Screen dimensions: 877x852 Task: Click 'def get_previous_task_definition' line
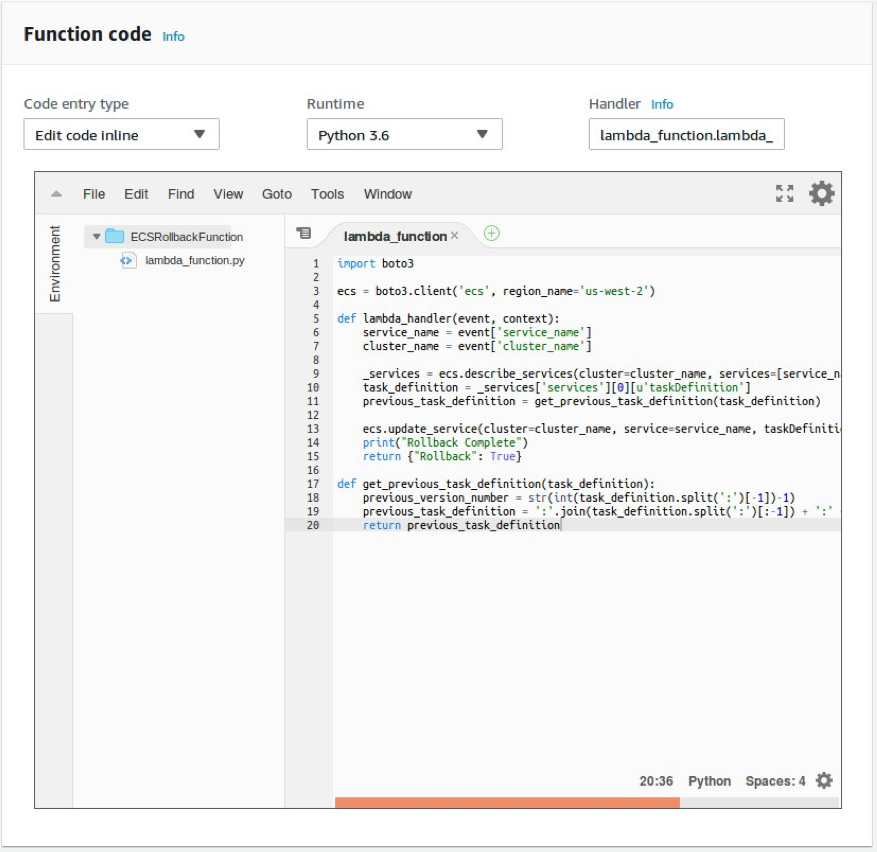coord(496,484)
